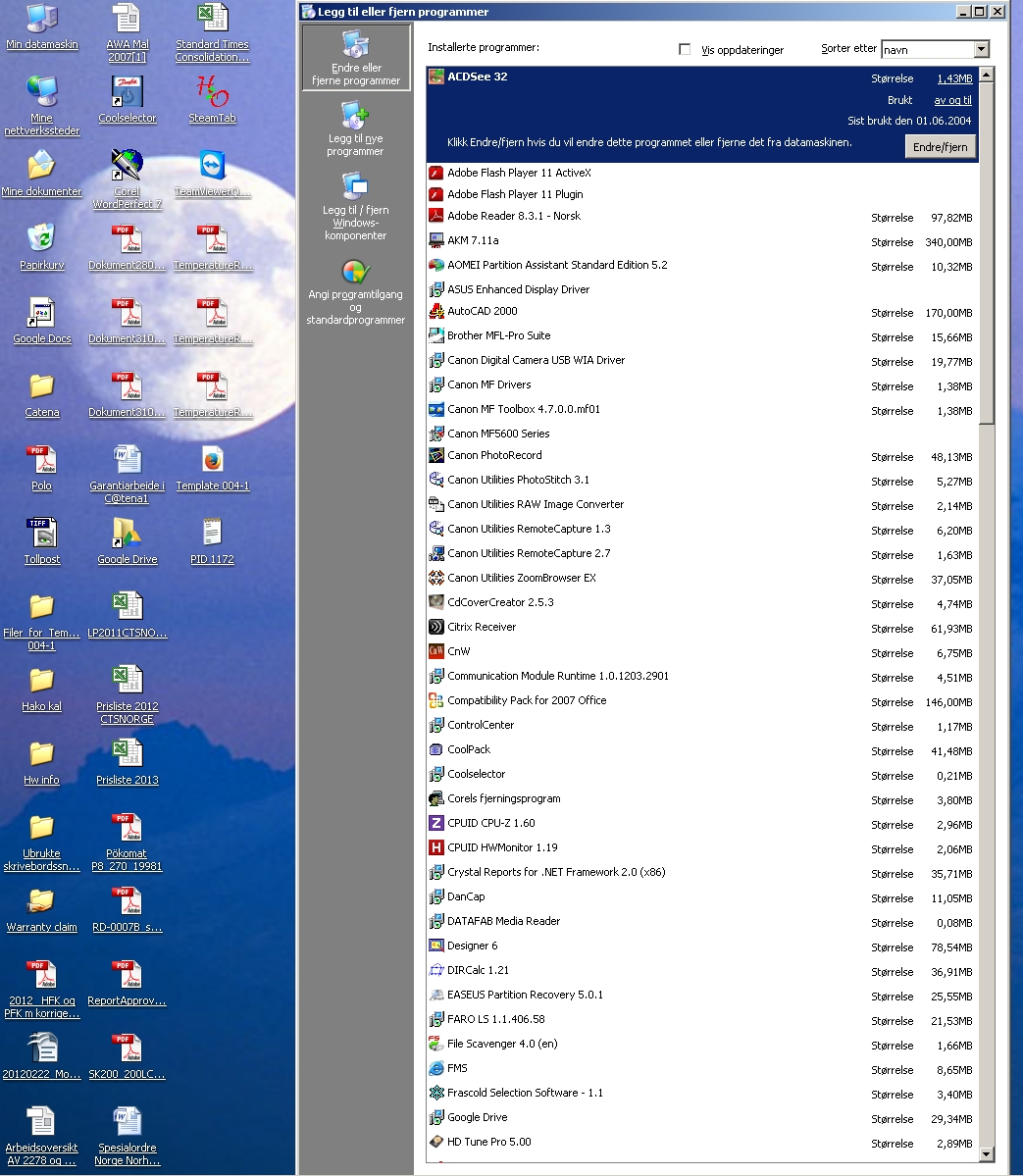Open Legg til nye programmer section
Viewport: 1023px width, 1176px height.
[355, 129]
